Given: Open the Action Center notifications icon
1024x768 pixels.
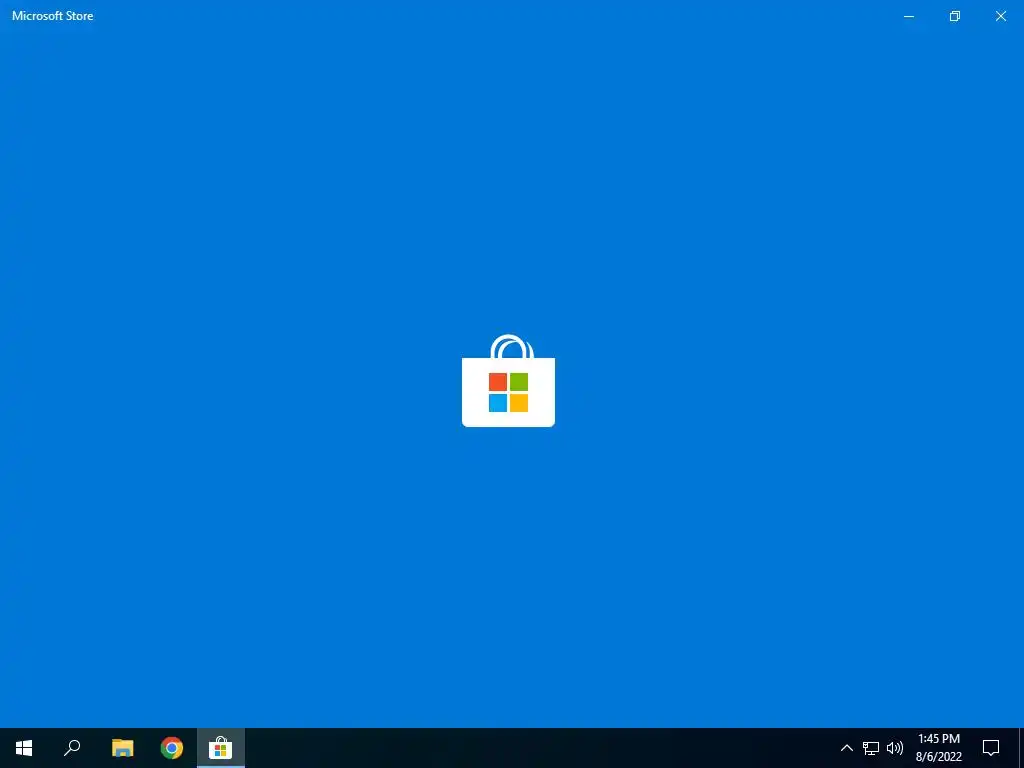Looking at the screenshot, I should (991, 748).
